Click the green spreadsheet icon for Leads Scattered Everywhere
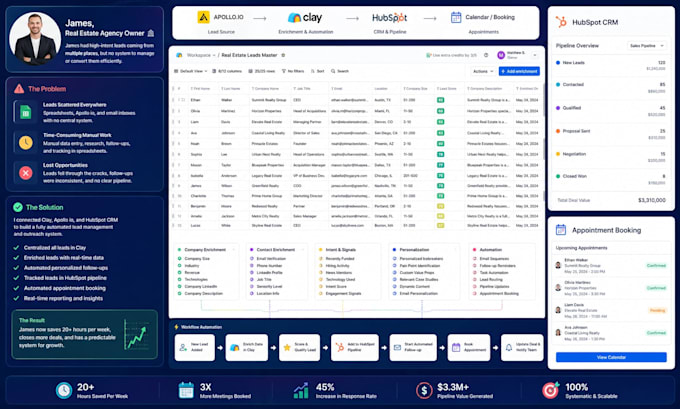 point(26,112)
